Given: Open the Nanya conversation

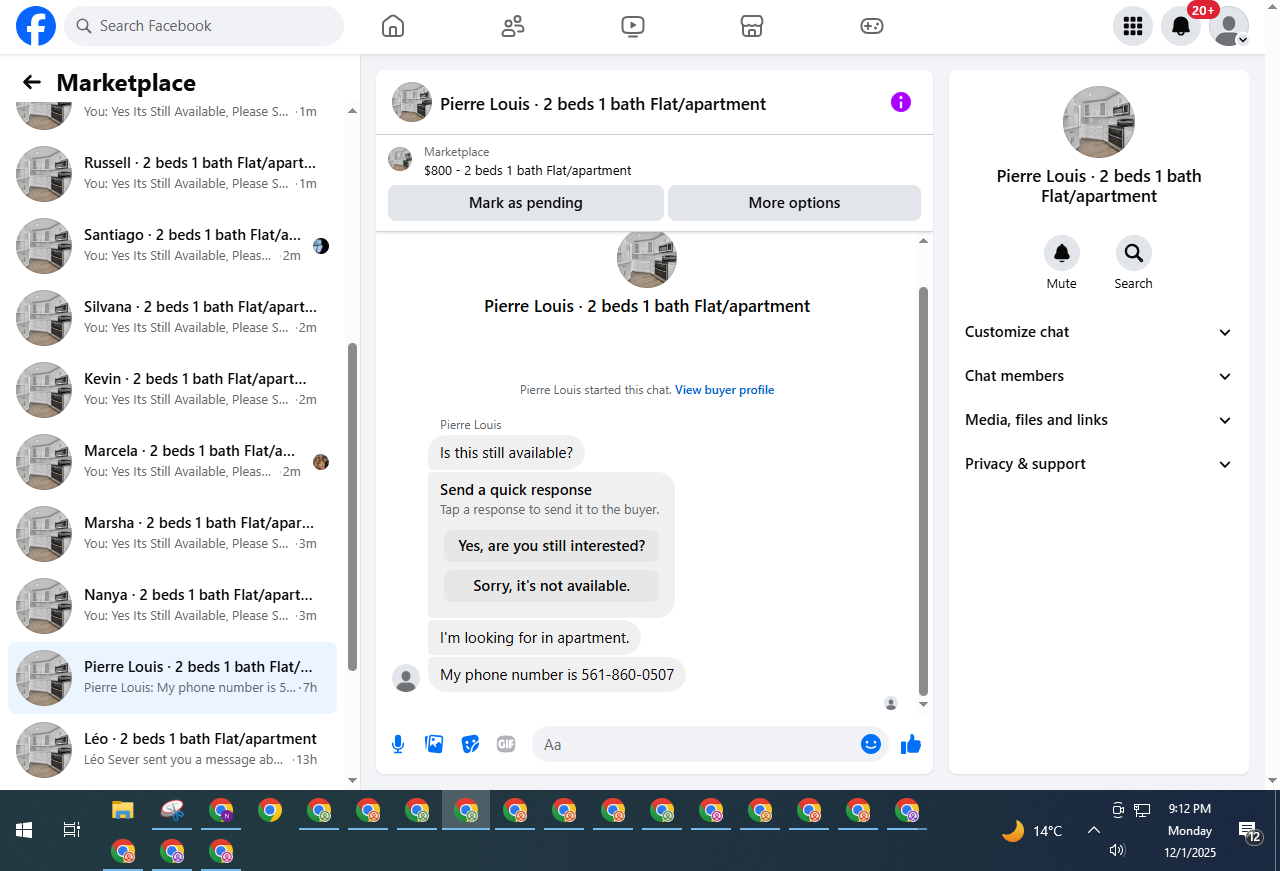Looking at the screenshot, I should 172,606.
